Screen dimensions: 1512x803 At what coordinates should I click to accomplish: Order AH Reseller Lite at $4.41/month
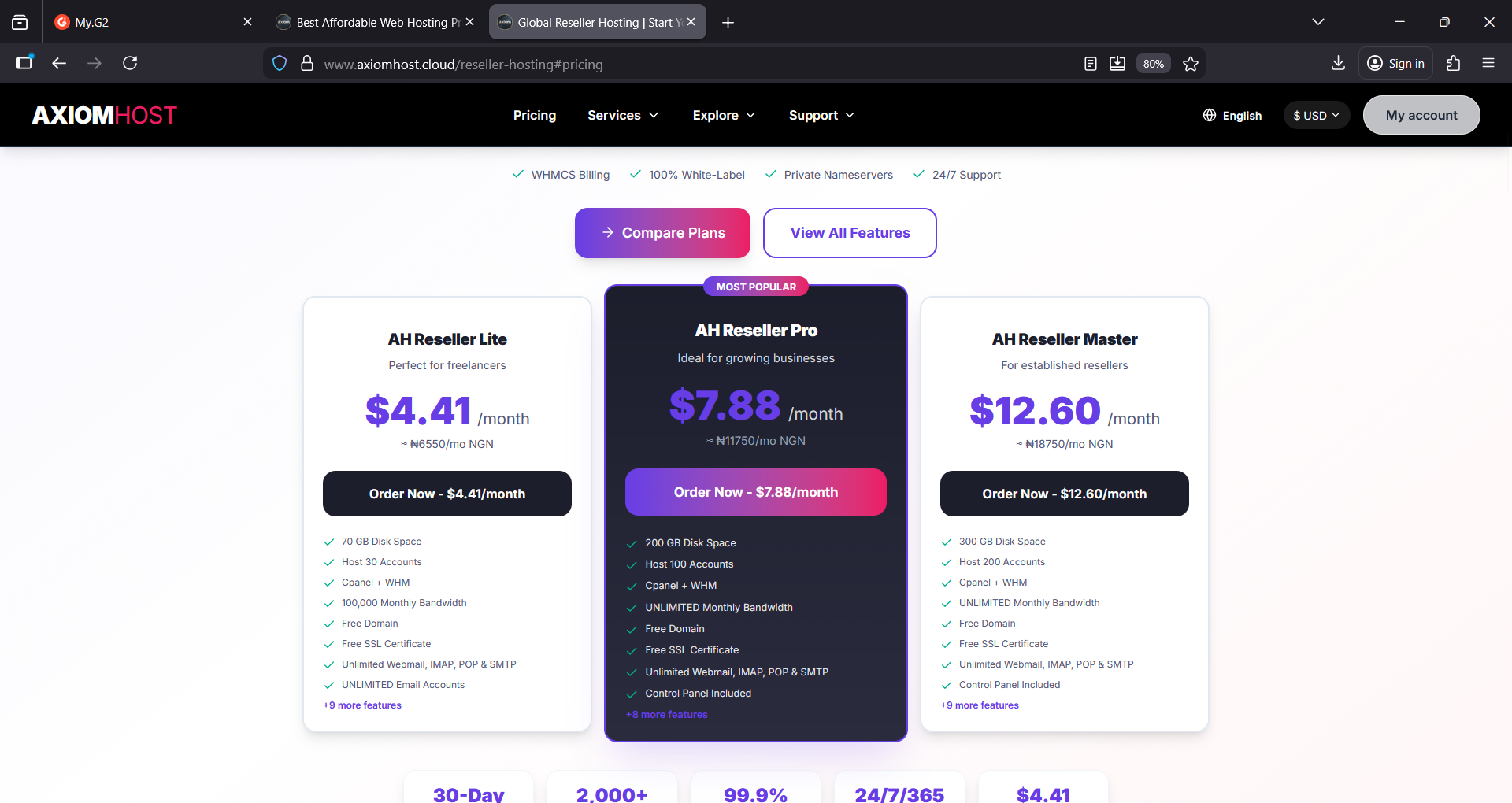click(x=447, y=494)
